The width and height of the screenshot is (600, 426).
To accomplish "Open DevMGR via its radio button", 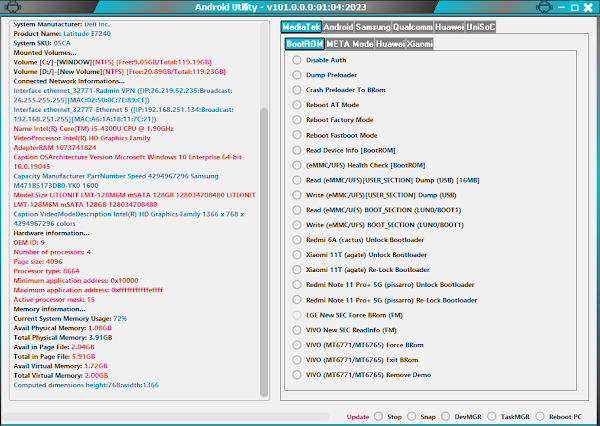I will pyautogui.click(x=445, y=416).
